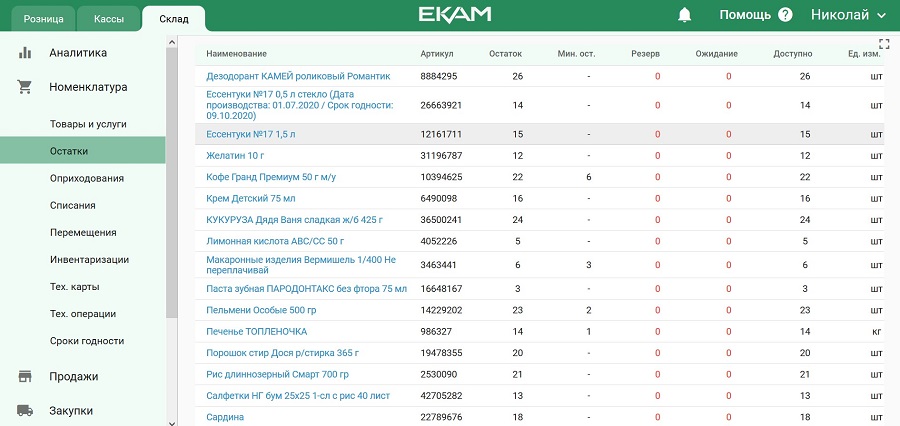Sort by Ожидание column header
This screenshot has width=900, height=426.
716,54
